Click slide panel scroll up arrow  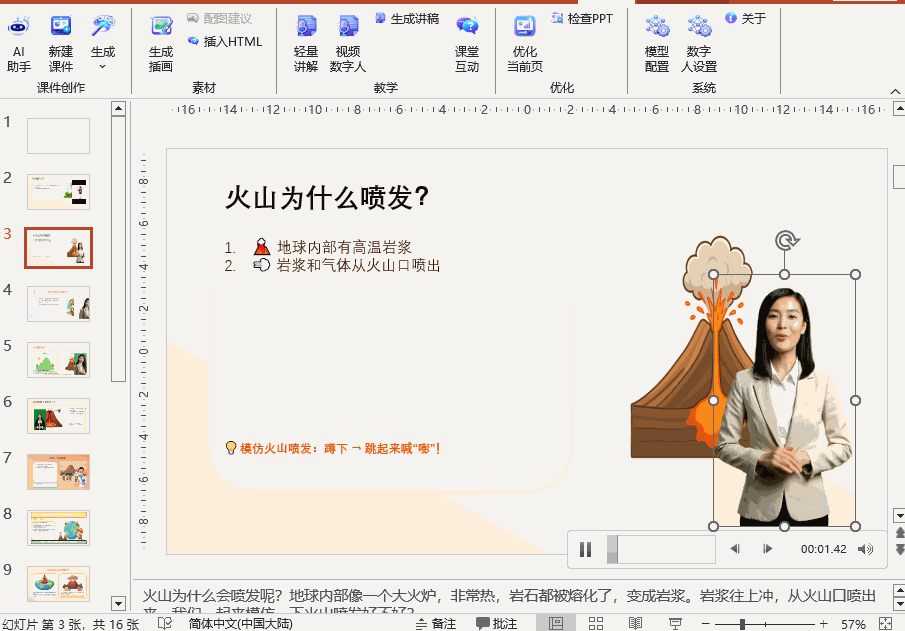tap(118, 109)
